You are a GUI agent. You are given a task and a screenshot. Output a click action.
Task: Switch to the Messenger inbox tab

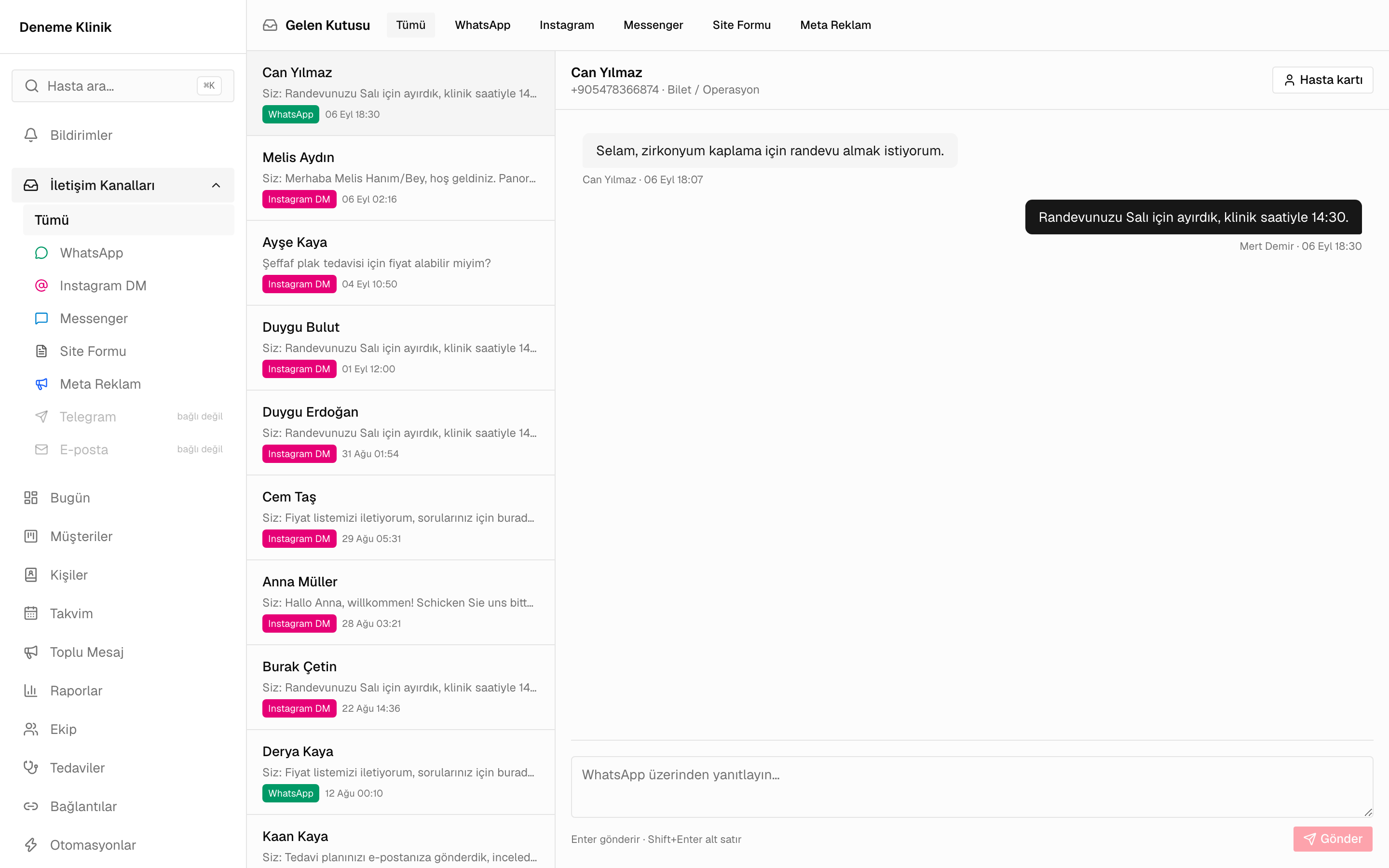click(x=653, y=25)
